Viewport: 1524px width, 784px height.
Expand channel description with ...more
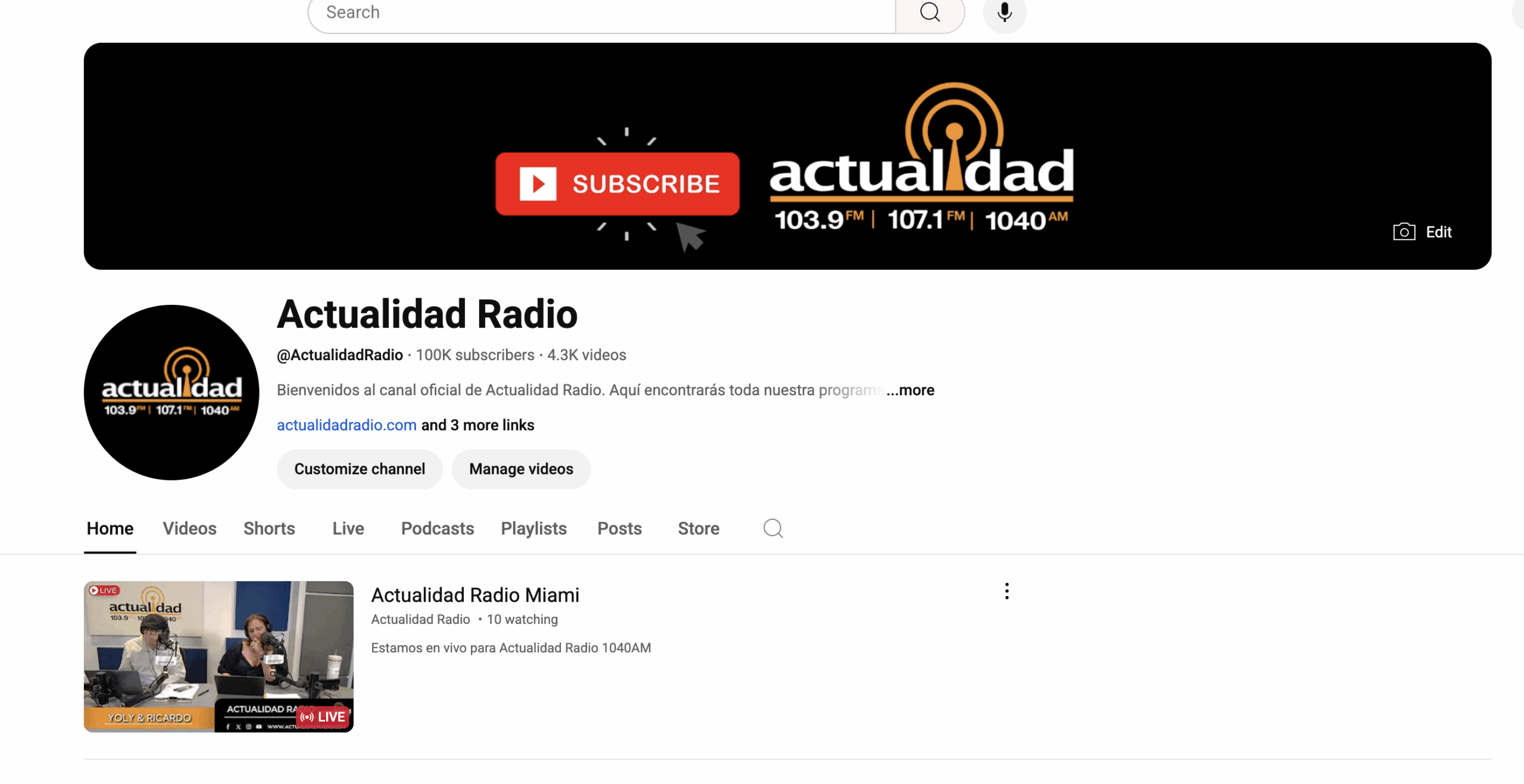click(x=910, y=390)
